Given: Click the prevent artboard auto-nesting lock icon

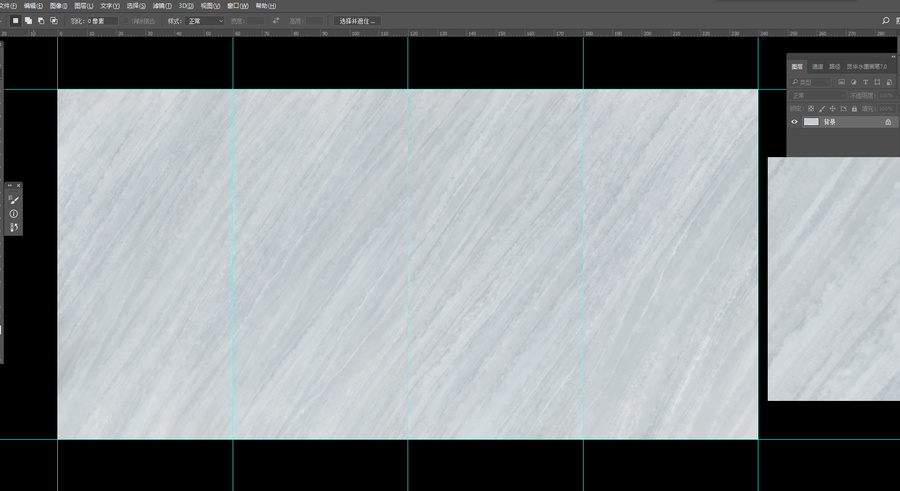Looking at the screenshot, I should (x=843, y=109).
